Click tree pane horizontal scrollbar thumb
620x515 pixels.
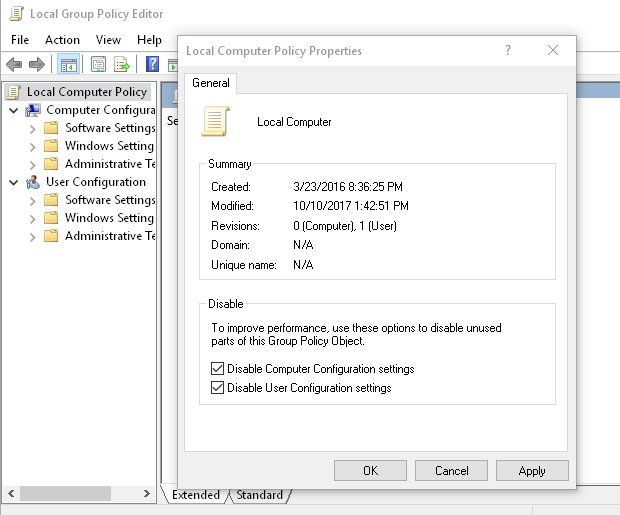tap(65, 493)
